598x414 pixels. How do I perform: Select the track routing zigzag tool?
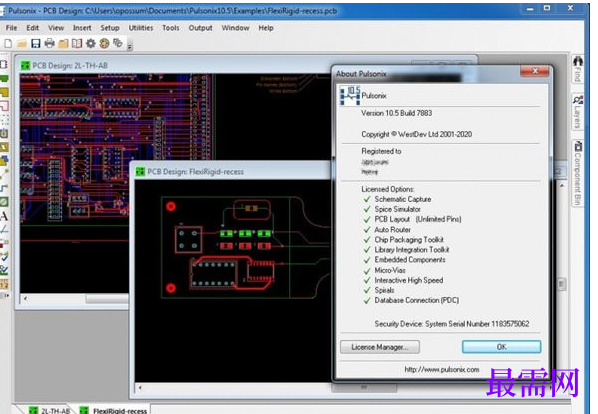click(4, 188)
